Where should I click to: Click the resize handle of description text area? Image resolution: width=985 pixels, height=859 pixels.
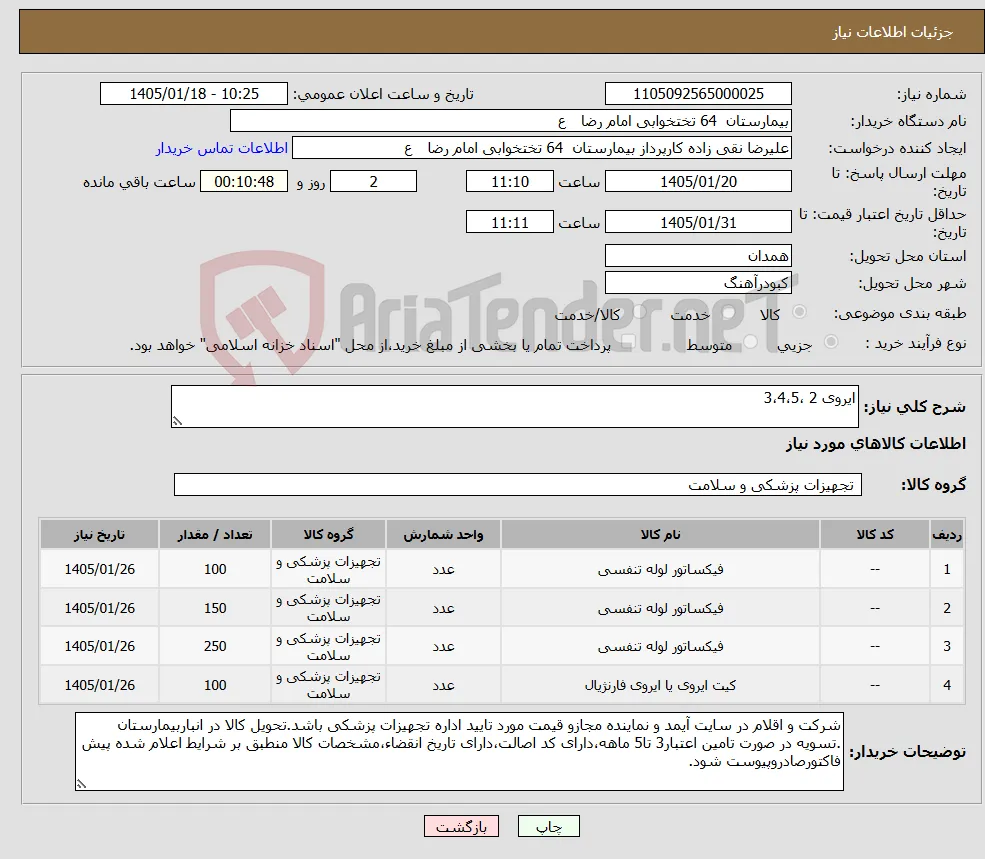click(x=177, y=421)
